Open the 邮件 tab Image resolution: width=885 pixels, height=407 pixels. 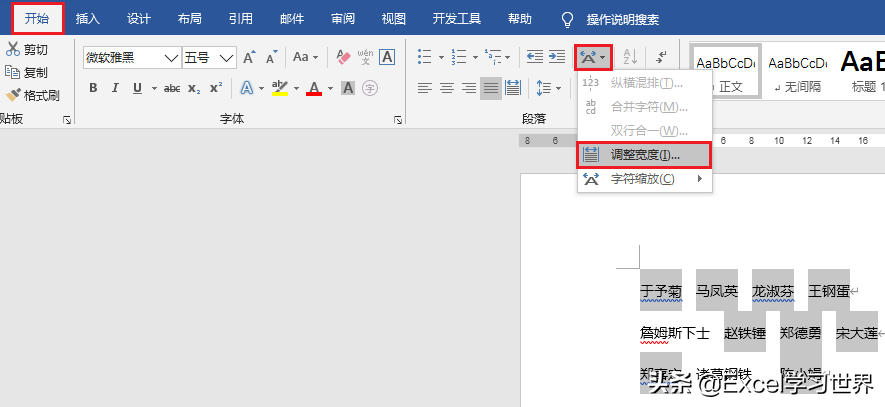tap(292, 19)
